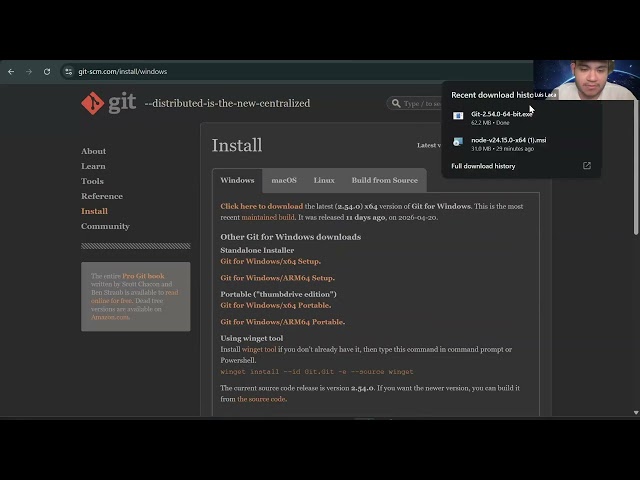Screen dimensions: 640x480
Task: Go back with the browser back arrow
Action: tap(11, 72)
